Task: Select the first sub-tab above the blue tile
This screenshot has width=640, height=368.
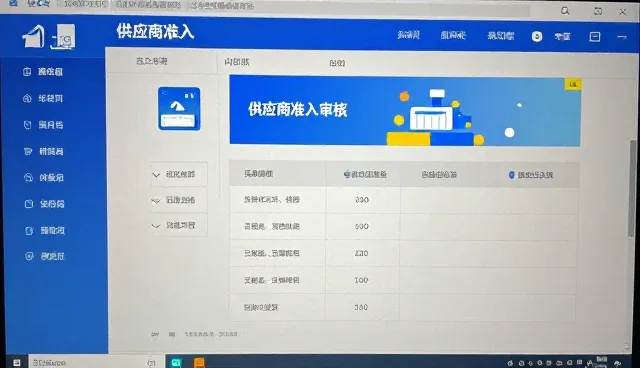Action: coord(151,62)
